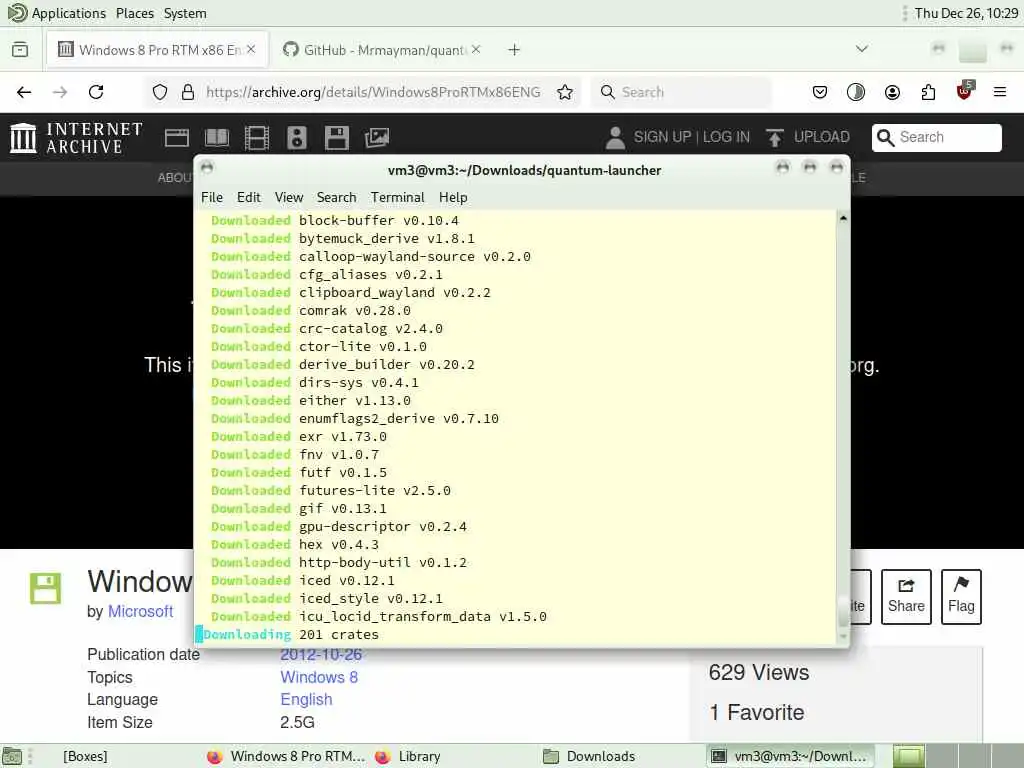The width and height of the screenshot is (1024, 768).
Task: Open the Microsoft author link
Action: pyautogui.click(x=140, y=611)
